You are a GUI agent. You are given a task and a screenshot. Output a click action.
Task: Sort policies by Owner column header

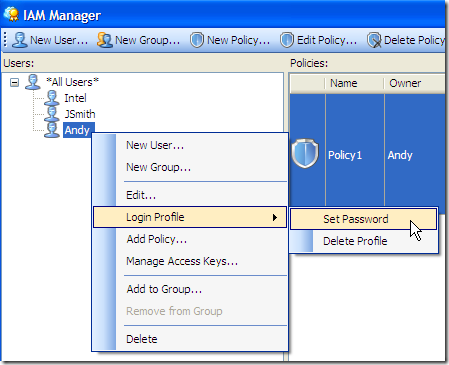point(414,83)
